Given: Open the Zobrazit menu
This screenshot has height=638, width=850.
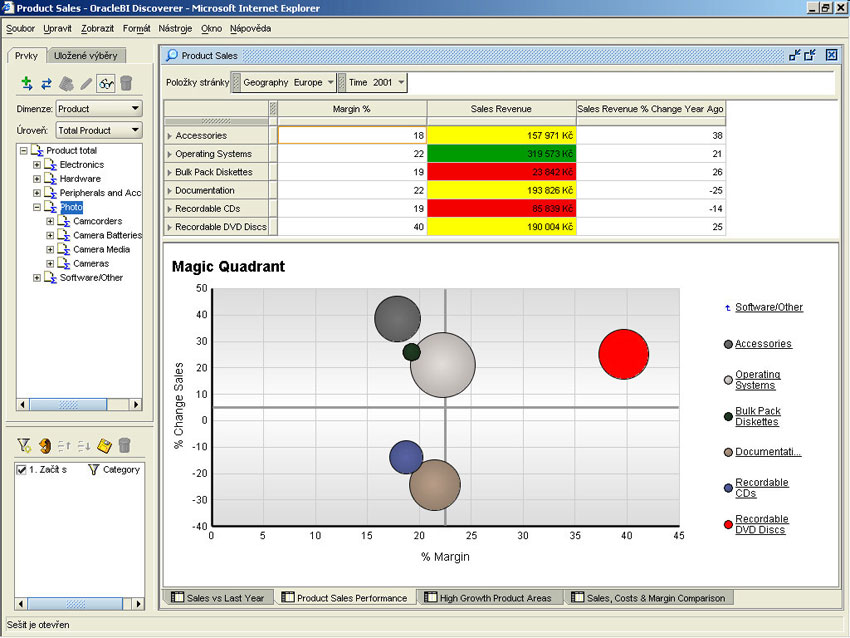Looking at the screenshot, I should coord(98,29).
